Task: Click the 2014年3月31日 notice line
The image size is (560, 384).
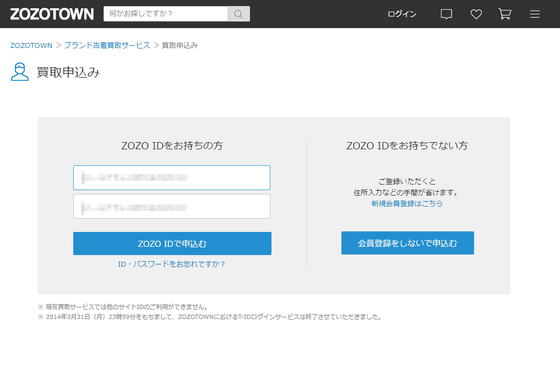Action: (x=210, y=317)
